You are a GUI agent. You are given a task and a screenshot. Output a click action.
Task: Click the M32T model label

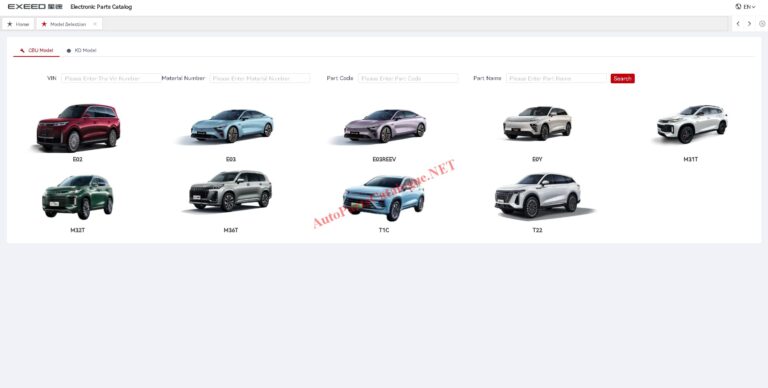click(x=77, y=230)
